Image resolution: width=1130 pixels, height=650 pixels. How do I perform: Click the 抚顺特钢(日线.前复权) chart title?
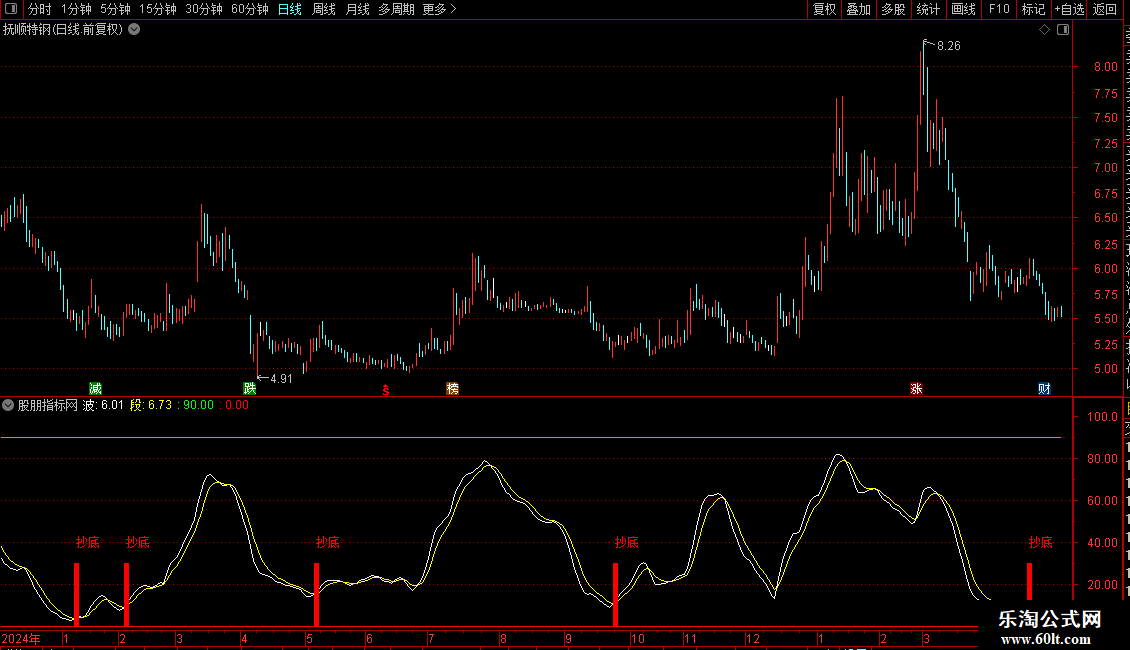pos(63,30)
